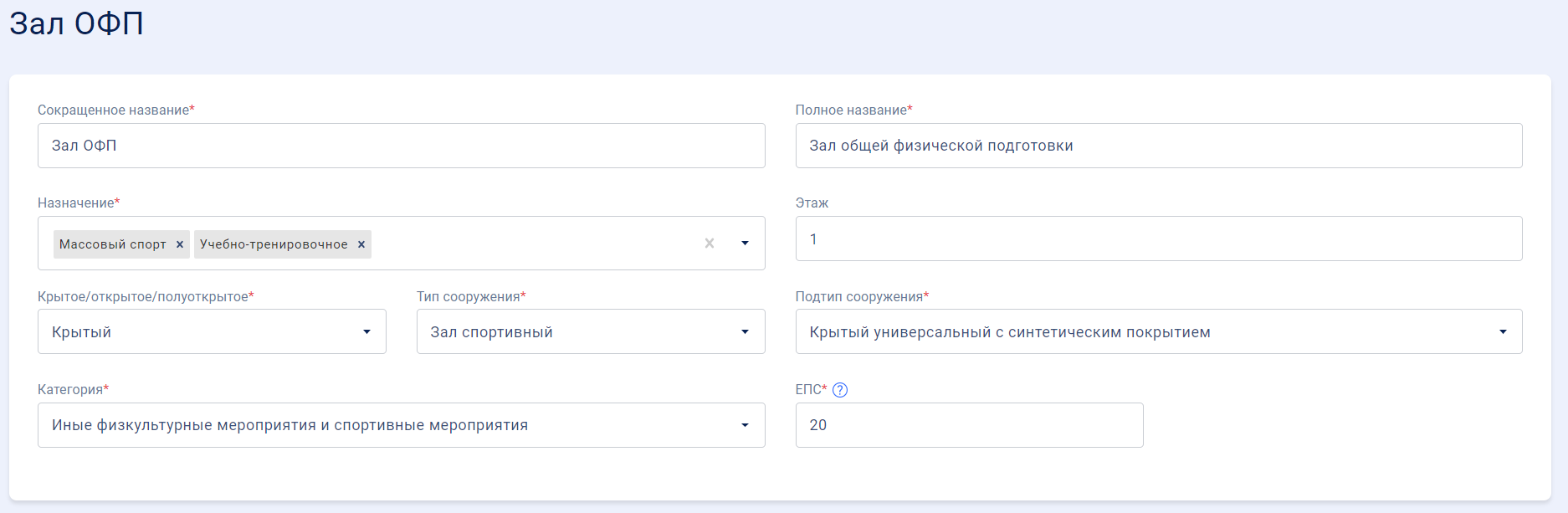Remove the Массовый спорт tag
1568x513 pixels.
179,244
